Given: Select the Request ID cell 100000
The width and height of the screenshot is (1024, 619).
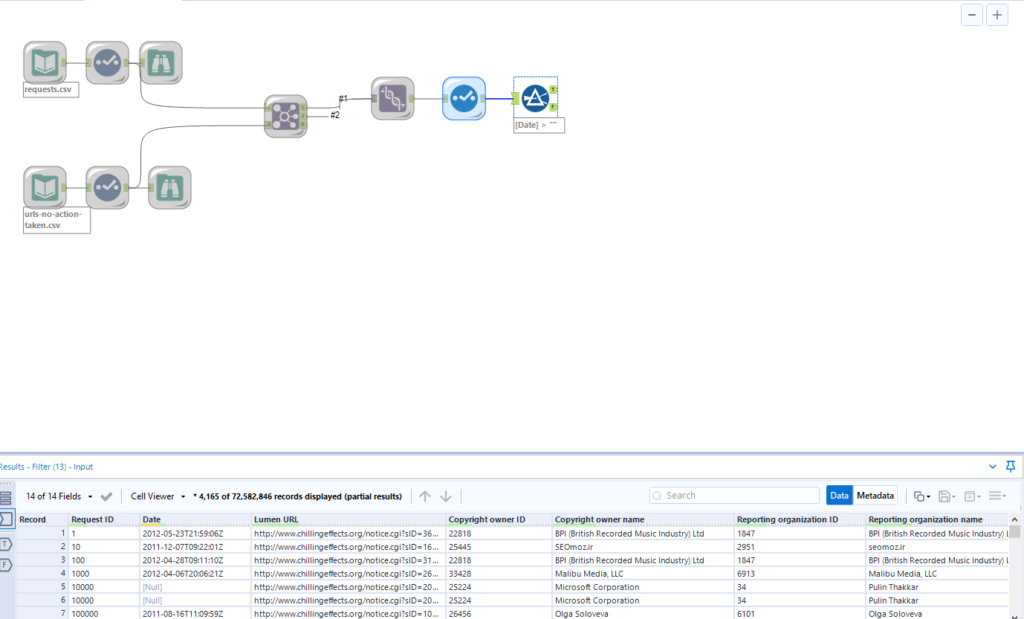Looking at the screenshot, I should pyautogui.click(x=104, y=614).
